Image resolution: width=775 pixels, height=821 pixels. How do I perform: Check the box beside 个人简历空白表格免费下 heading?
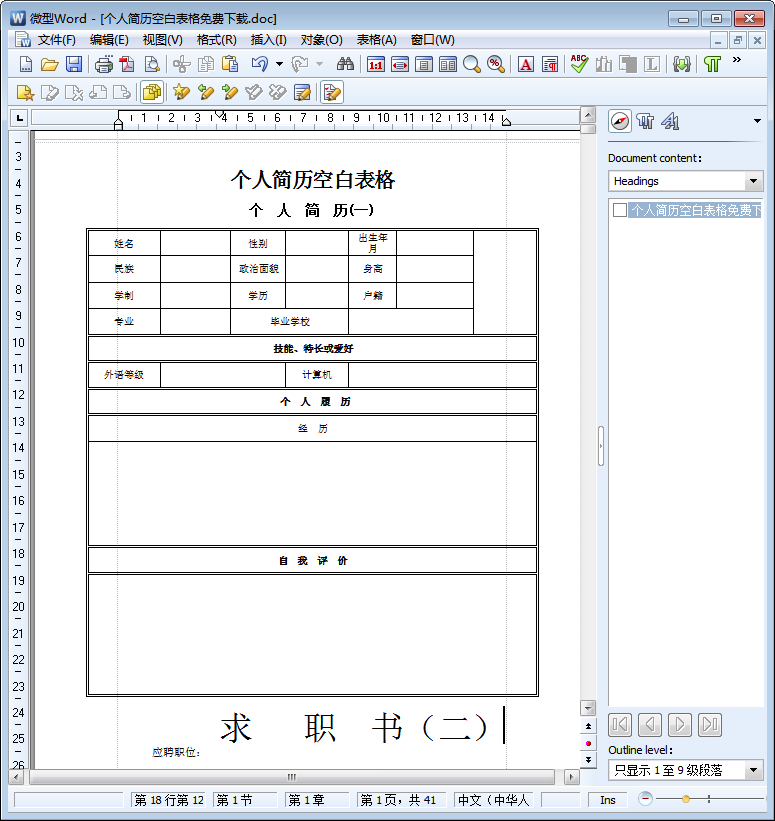pos(620,210)
